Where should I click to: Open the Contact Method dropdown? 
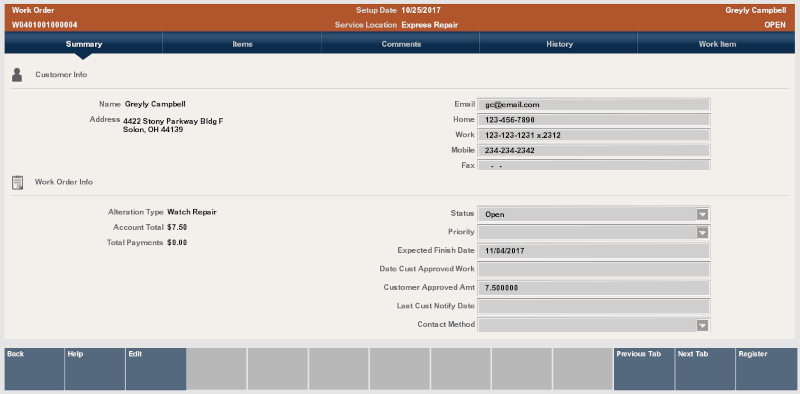702,325
